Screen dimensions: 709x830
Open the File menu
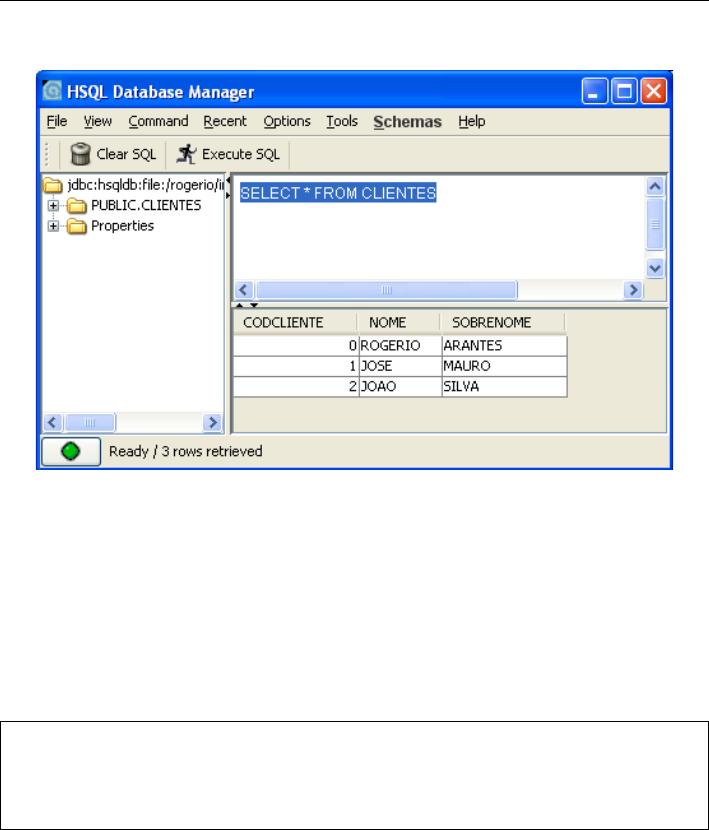coord(55,122)
